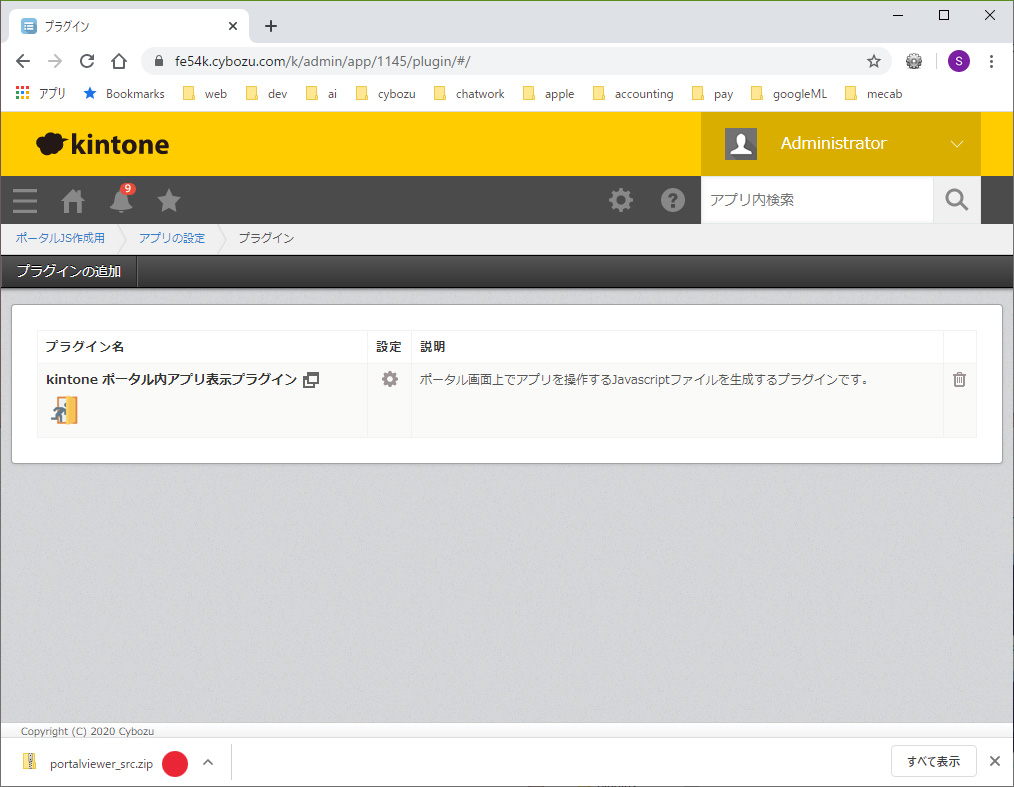
Task: Click the プラグインの追加 button
Action: [69, 271]
